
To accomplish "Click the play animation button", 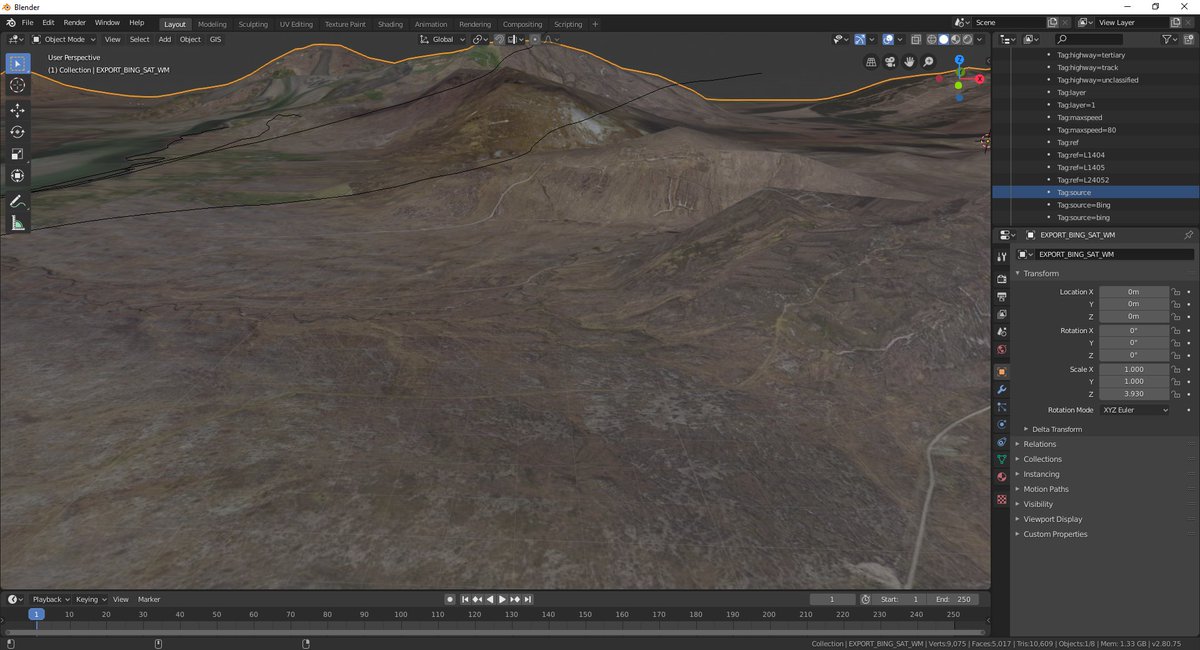I will [x=502, y=599].
